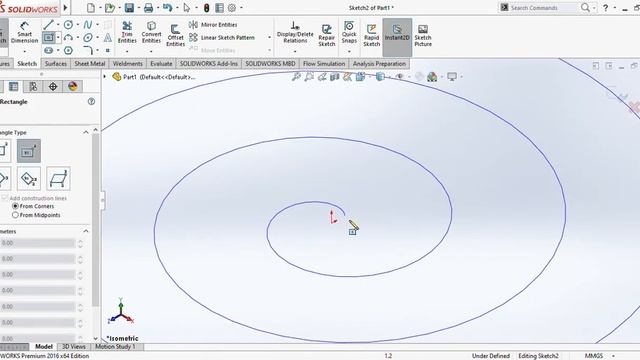The height and width of the screenshot is (360, 640).
Task: Select the Ellipse sketch tool
Action: 88,38
